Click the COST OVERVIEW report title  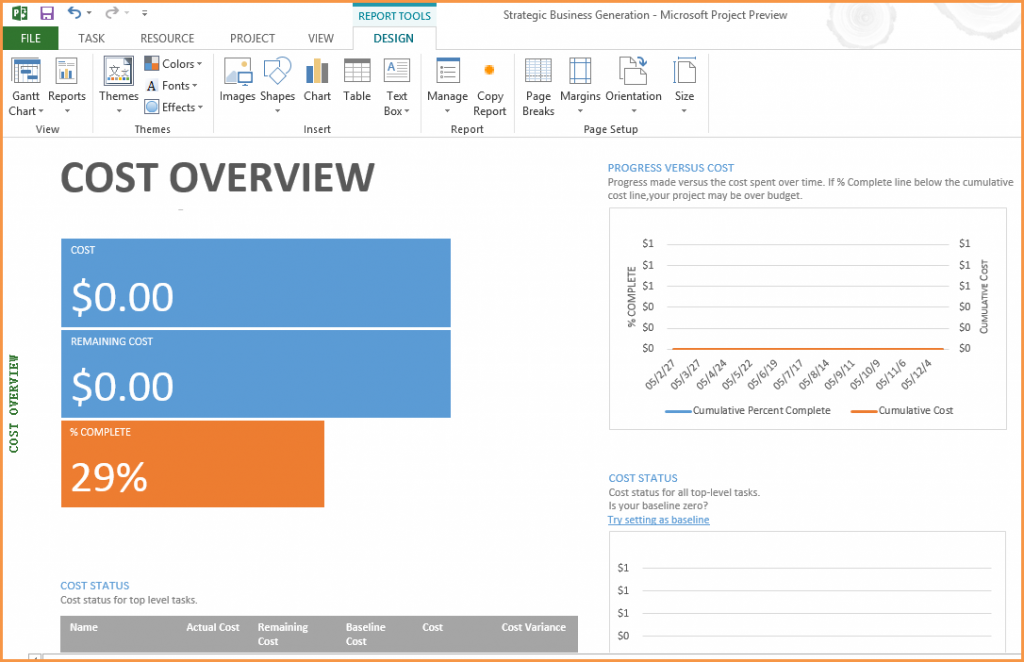[217, 178]
